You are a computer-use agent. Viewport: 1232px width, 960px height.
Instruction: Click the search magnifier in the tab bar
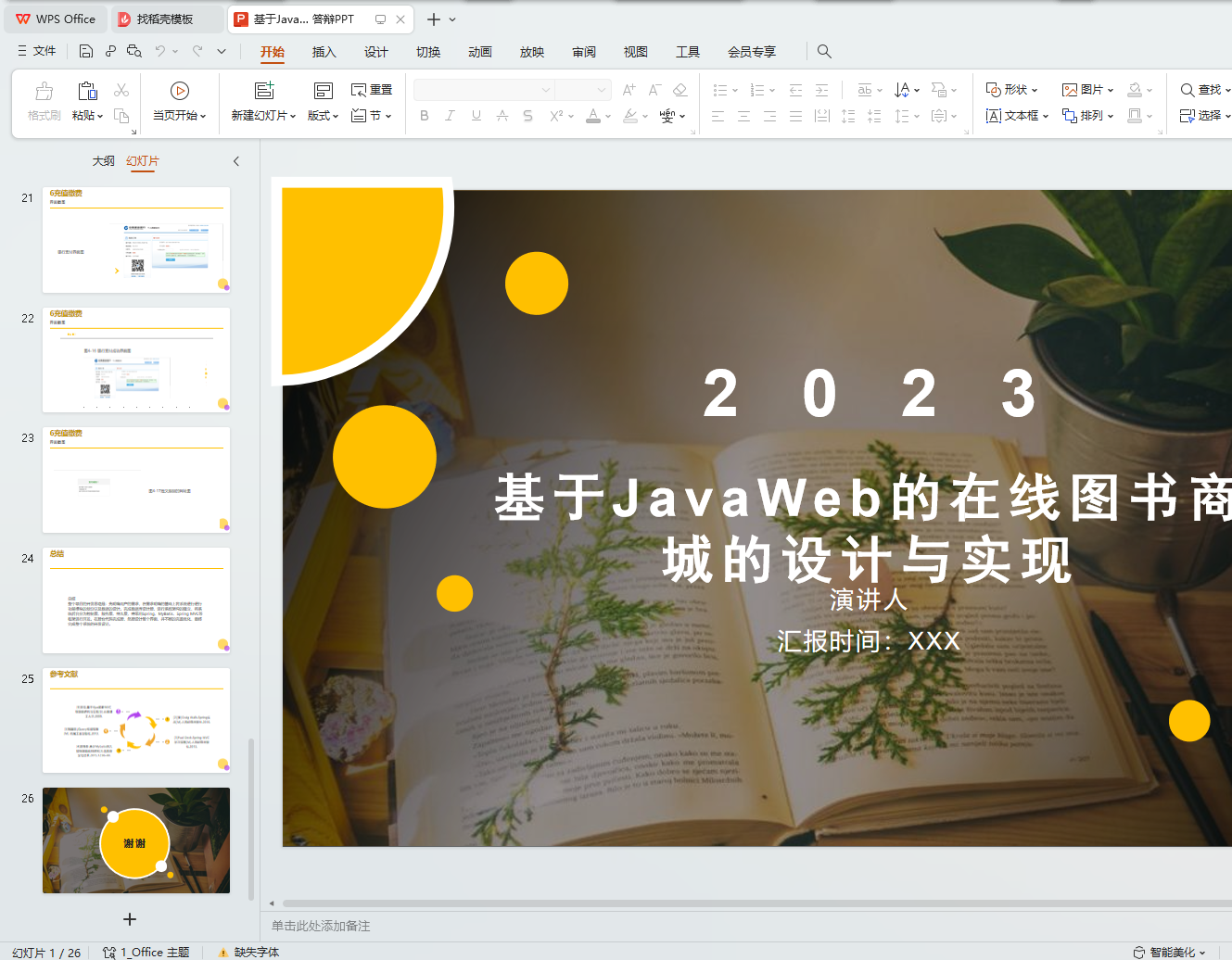[824, 52]
